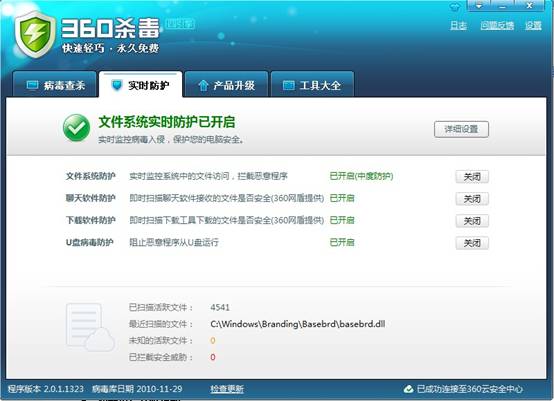Click the 下载软件防护 label
This screenshot has height=401, width=554.
(91, 220)
